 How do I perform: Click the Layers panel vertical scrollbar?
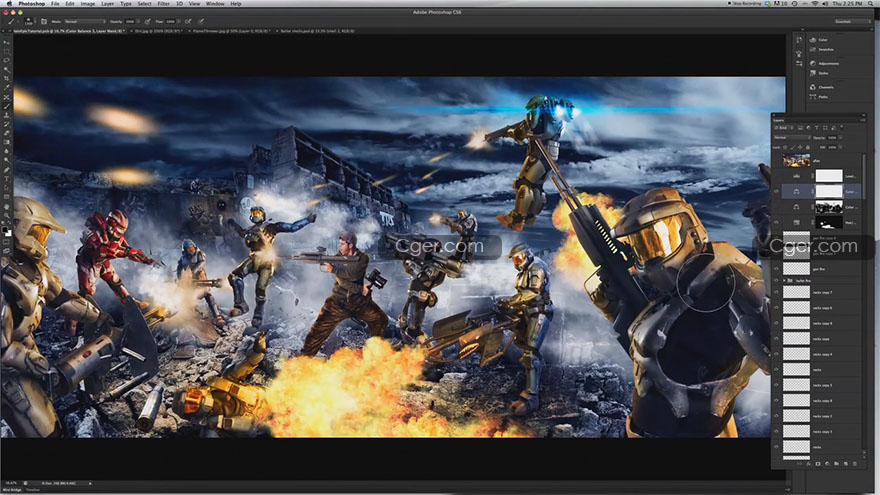click(863, 177)
